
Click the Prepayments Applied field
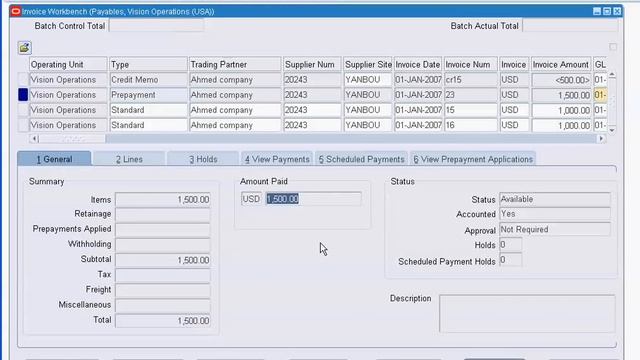[163, 229]
